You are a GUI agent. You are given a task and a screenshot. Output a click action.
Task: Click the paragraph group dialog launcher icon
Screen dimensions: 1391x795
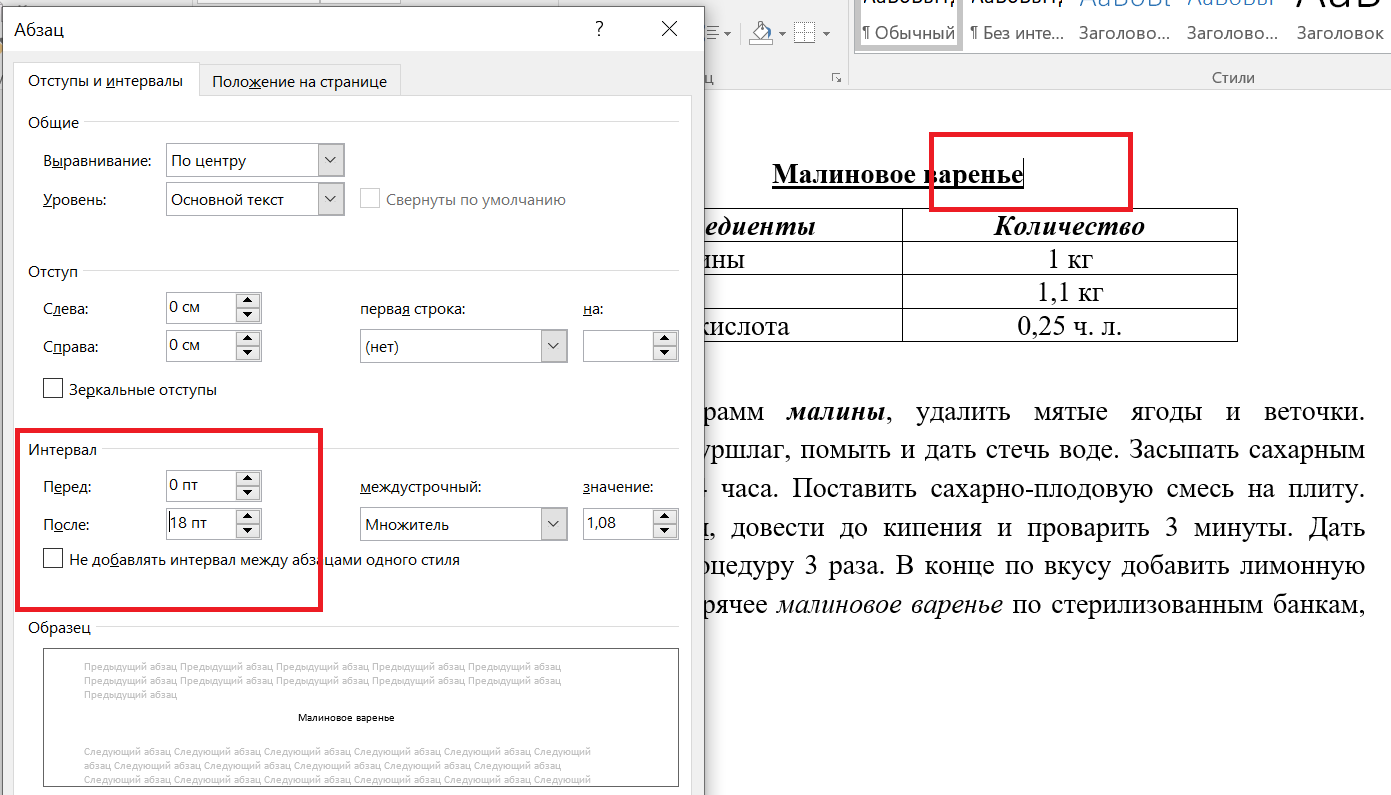(836, 78)
